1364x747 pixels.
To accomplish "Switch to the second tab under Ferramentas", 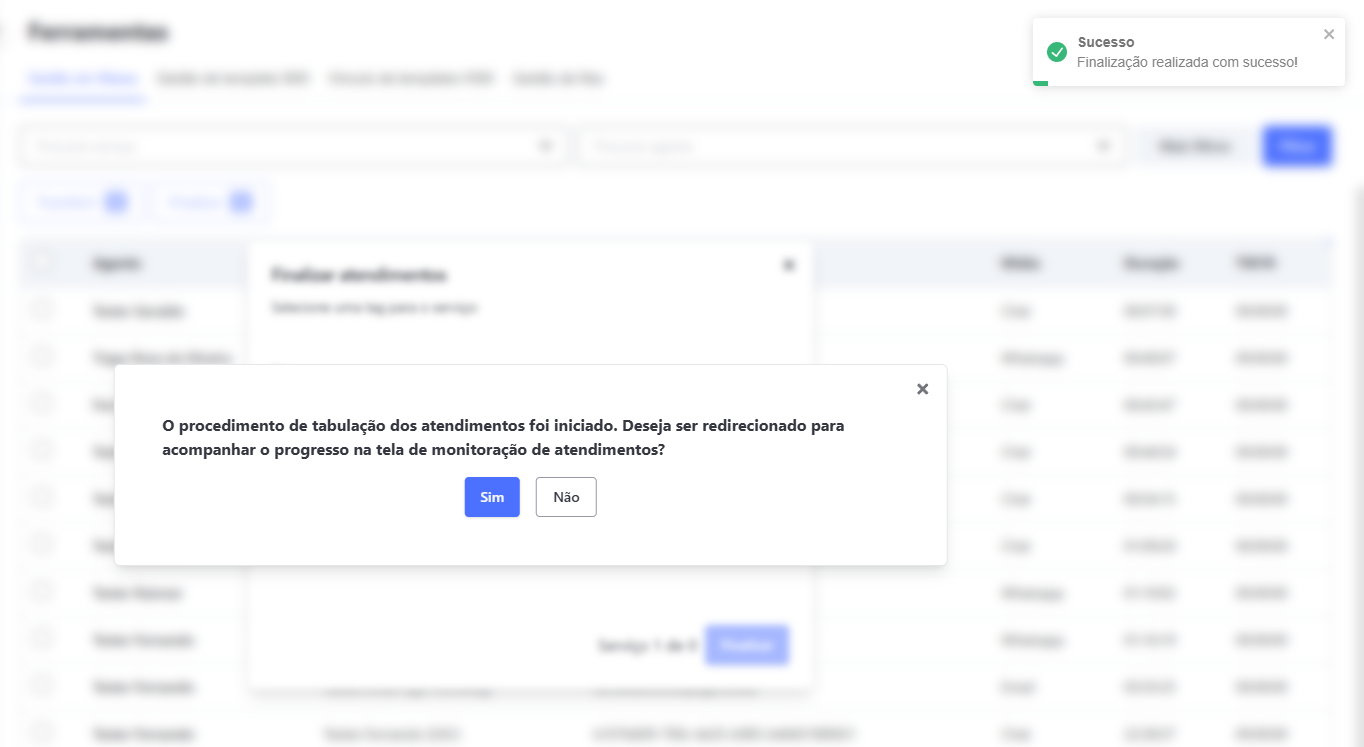I will pyautogui.click(x=232, y=78).
